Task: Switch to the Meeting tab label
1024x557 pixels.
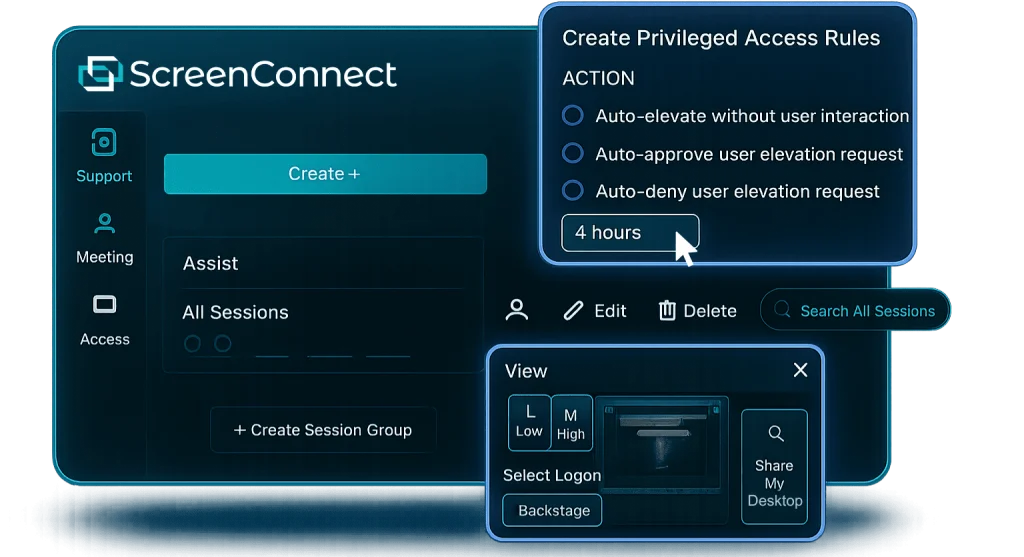Action: coord(104,257)
